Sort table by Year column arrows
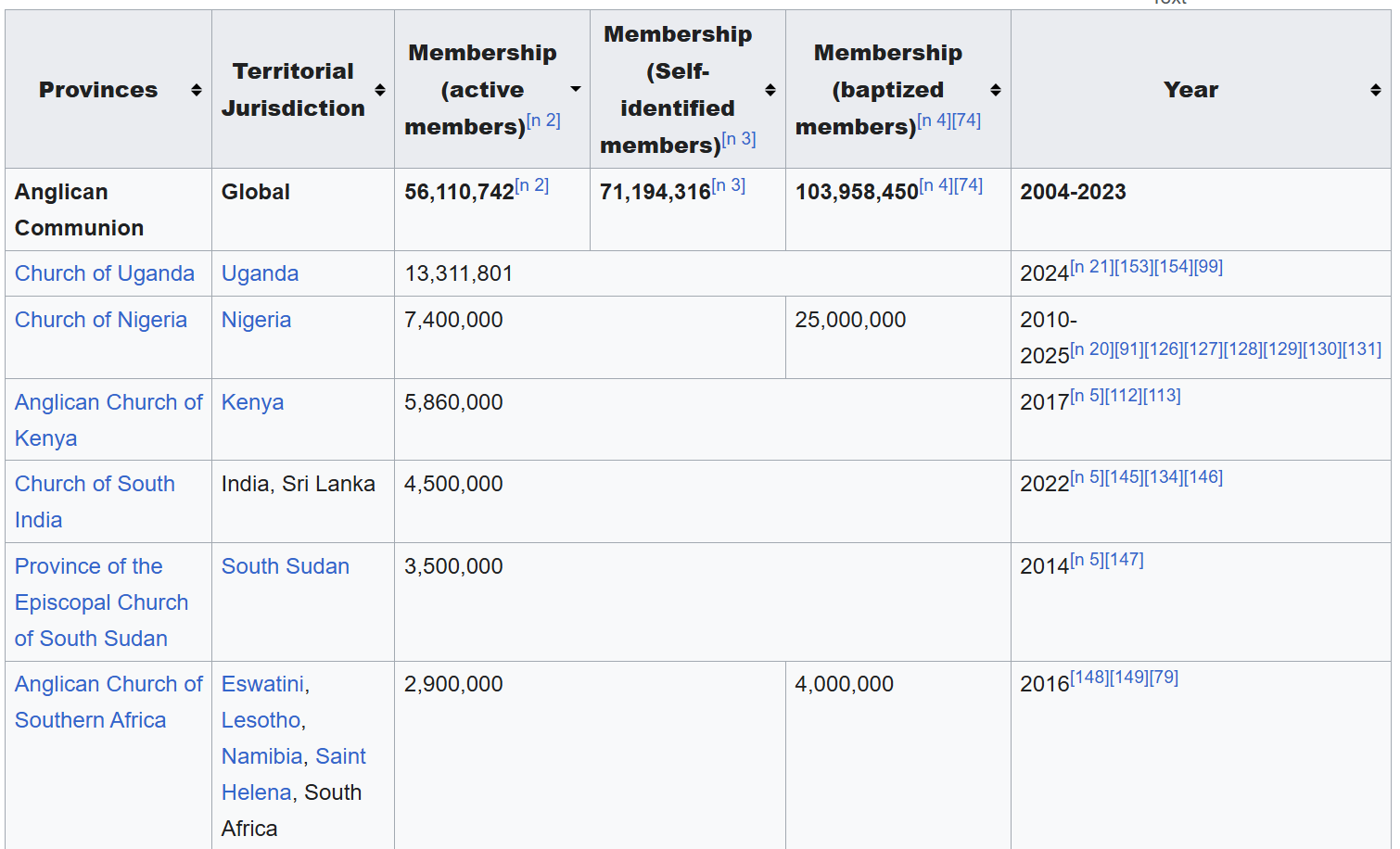Image resolution: width=1400 pixels, height=849 pixels. pos(1376,90)
